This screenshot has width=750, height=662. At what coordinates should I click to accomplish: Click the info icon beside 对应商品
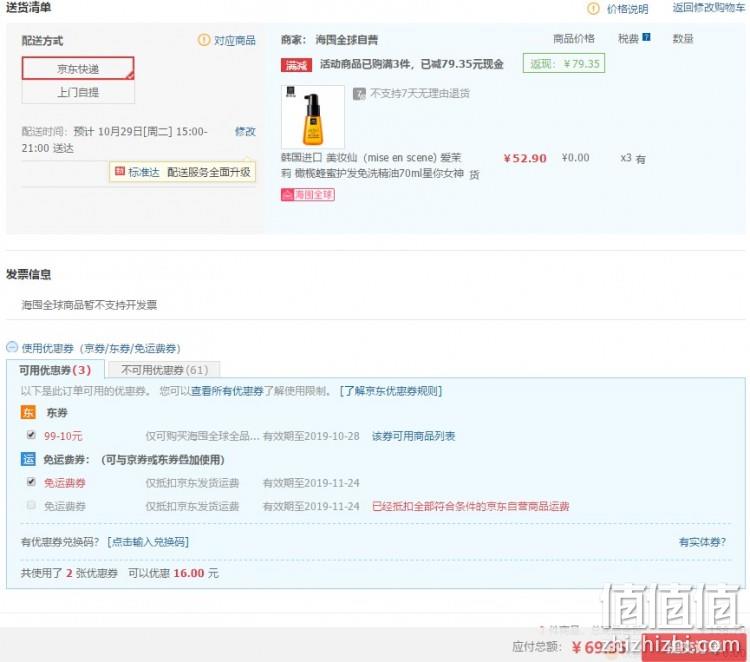click(x=204, y=40)
